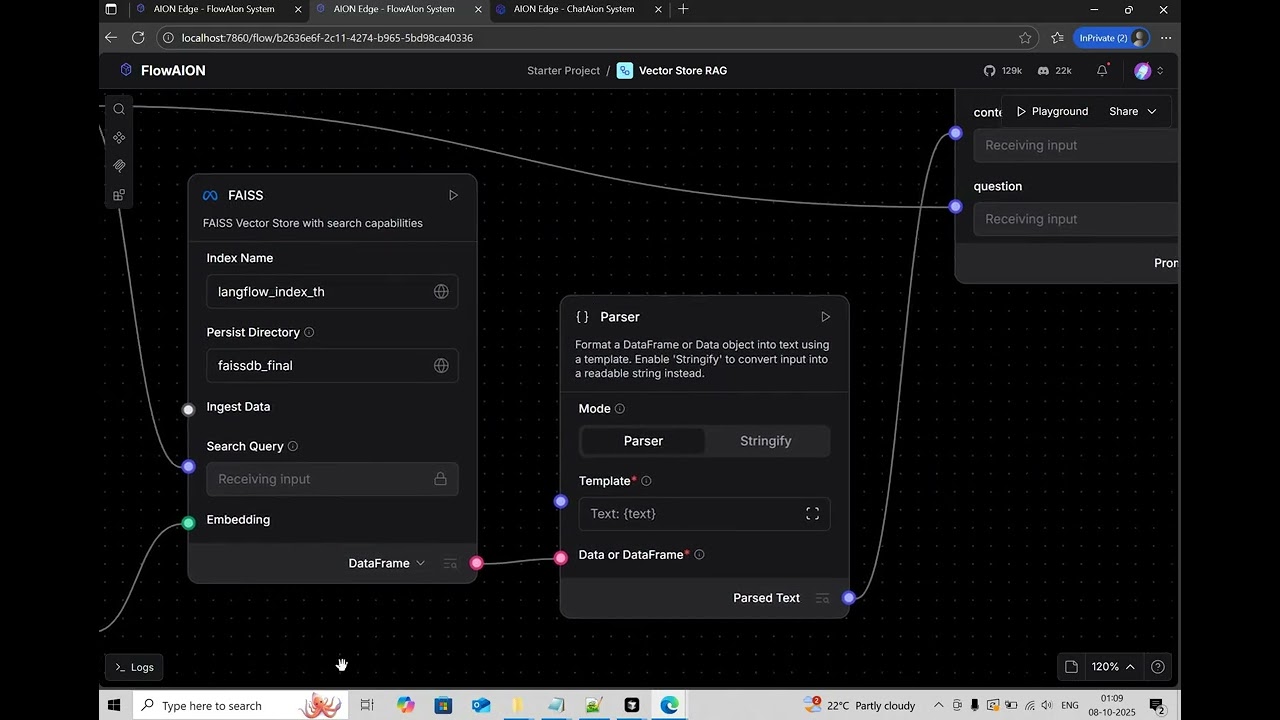Click the globe icon in Persist Directory field
1280x720 pixels.
(x=441, y=366)
